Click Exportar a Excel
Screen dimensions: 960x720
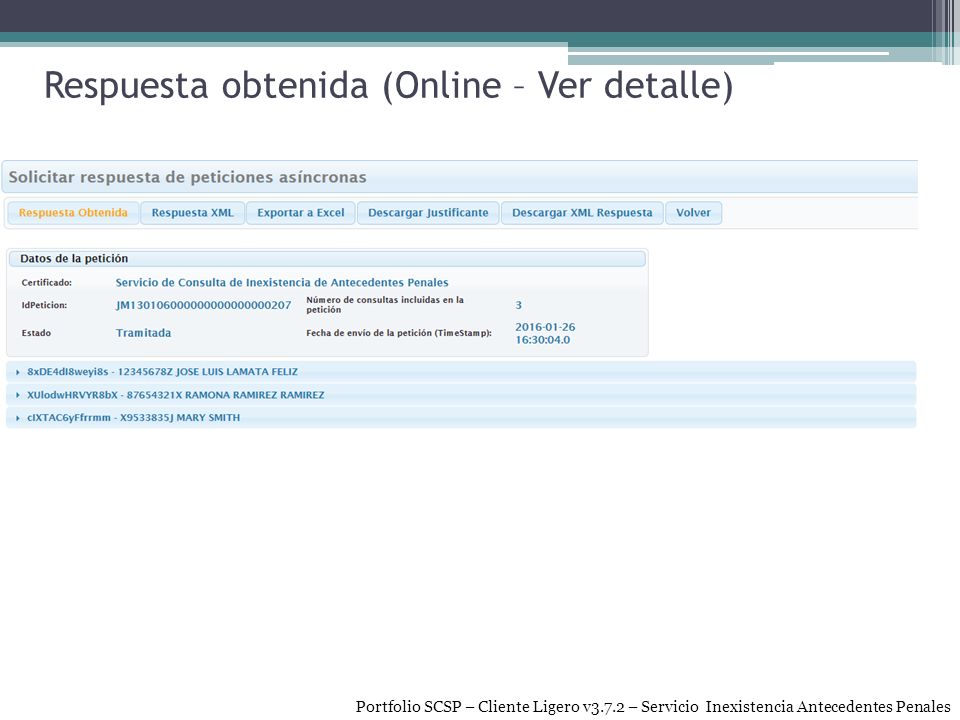[301, 213]
